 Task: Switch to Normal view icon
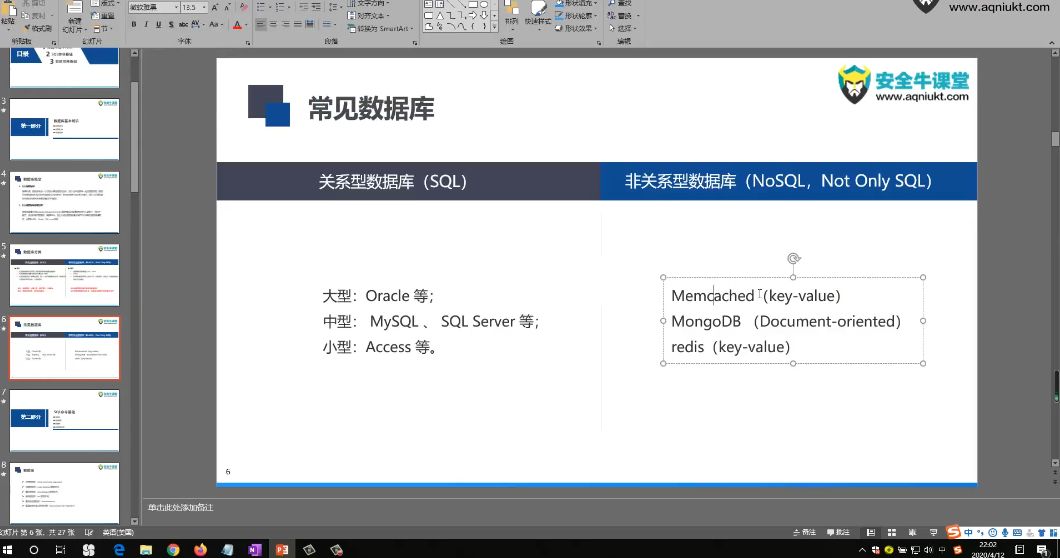[871, 532]
